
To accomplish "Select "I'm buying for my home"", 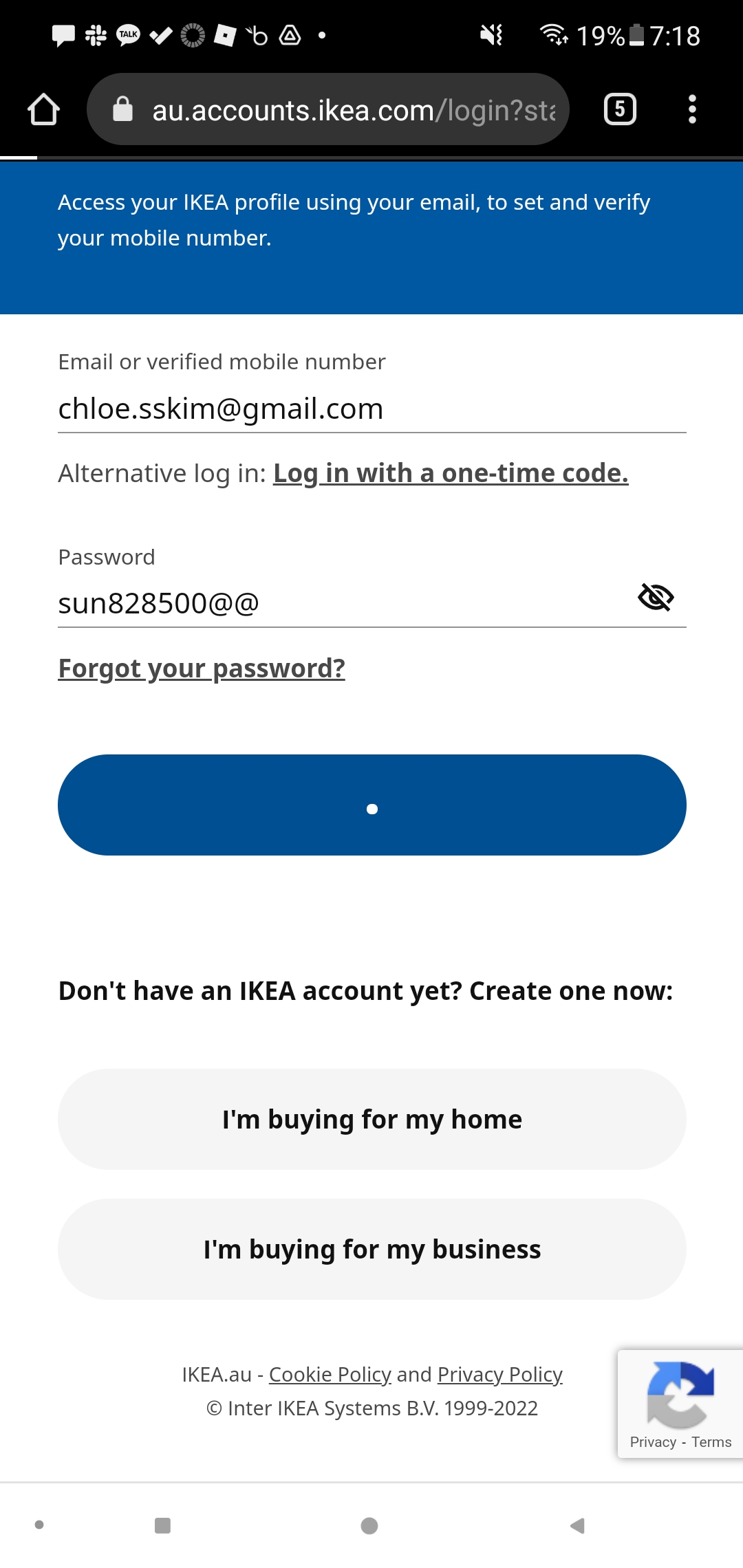I will pyautogui.click(x=371, y=1119).
